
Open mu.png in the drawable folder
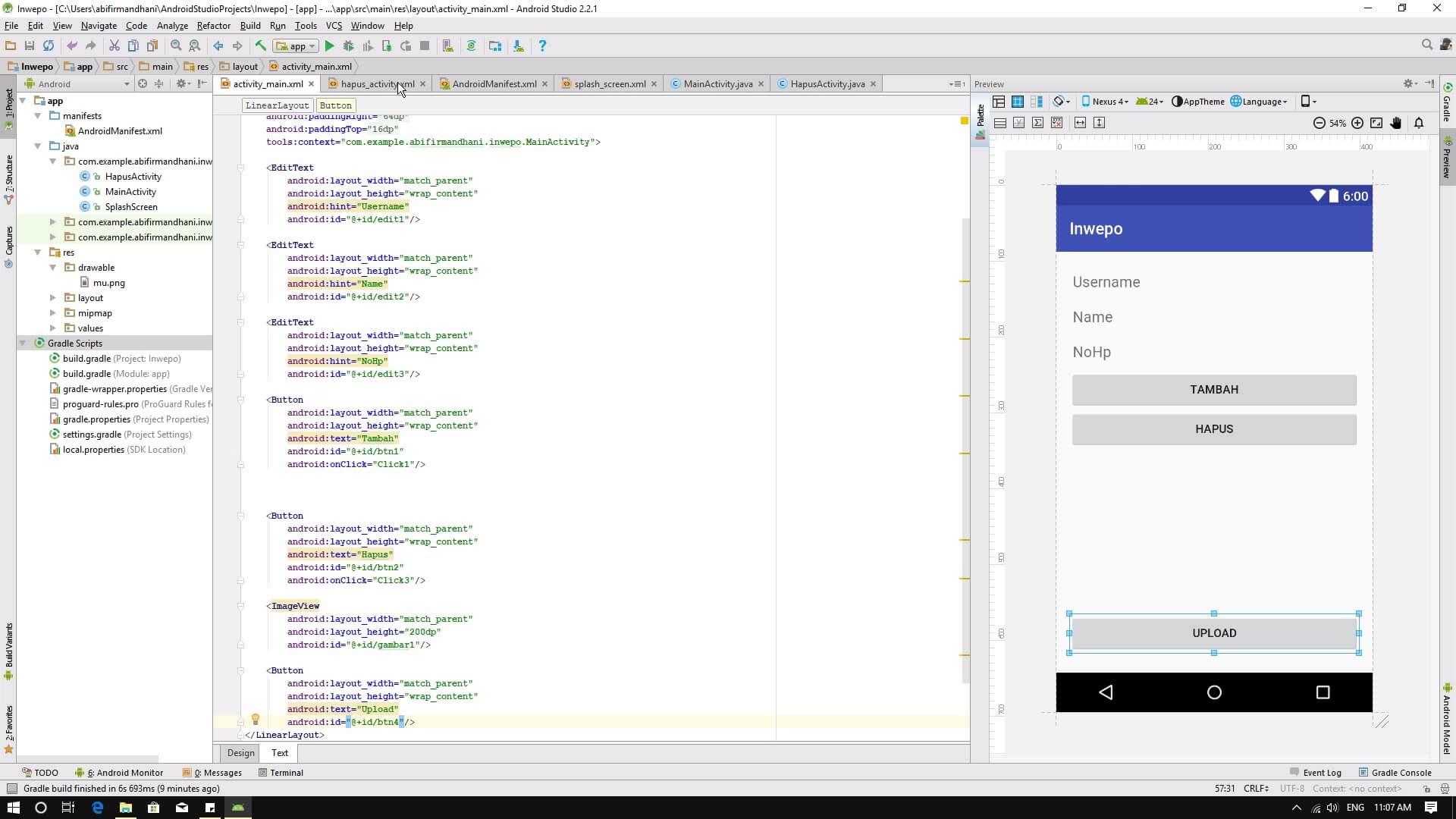click(108, 283)
